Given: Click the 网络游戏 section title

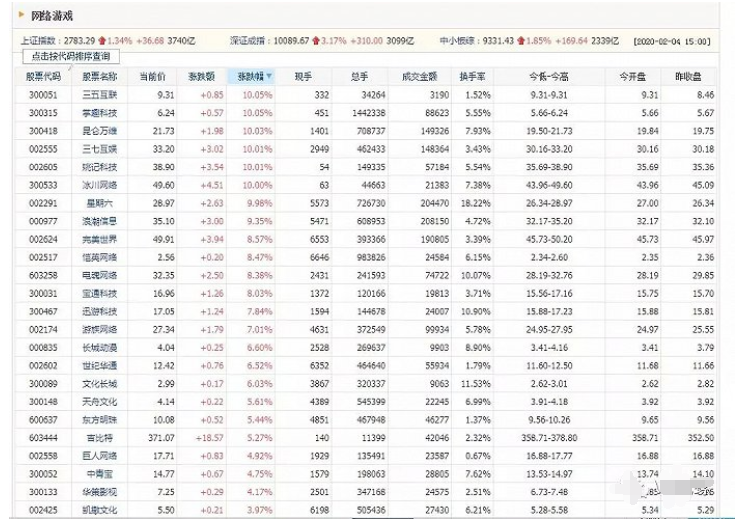Looking at the screenshot, I should 52,16.
